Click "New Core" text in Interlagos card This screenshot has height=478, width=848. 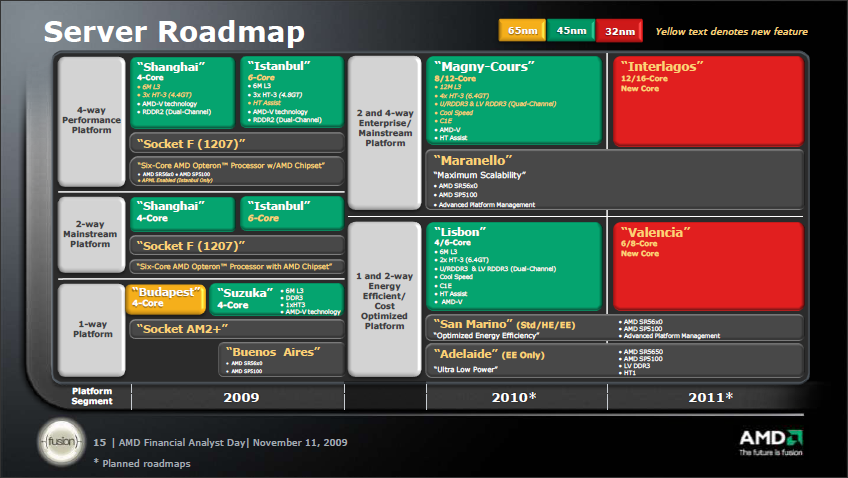coord(640,89)
